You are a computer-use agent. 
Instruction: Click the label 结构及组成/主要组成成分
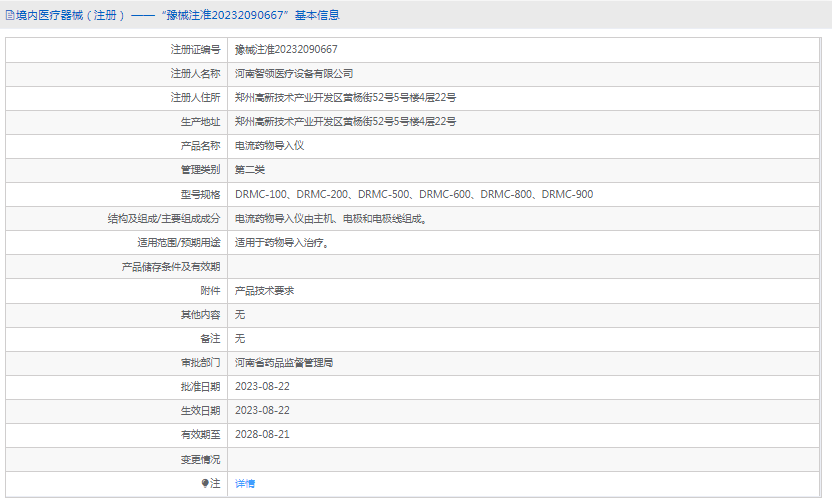[x=164, y=219]
